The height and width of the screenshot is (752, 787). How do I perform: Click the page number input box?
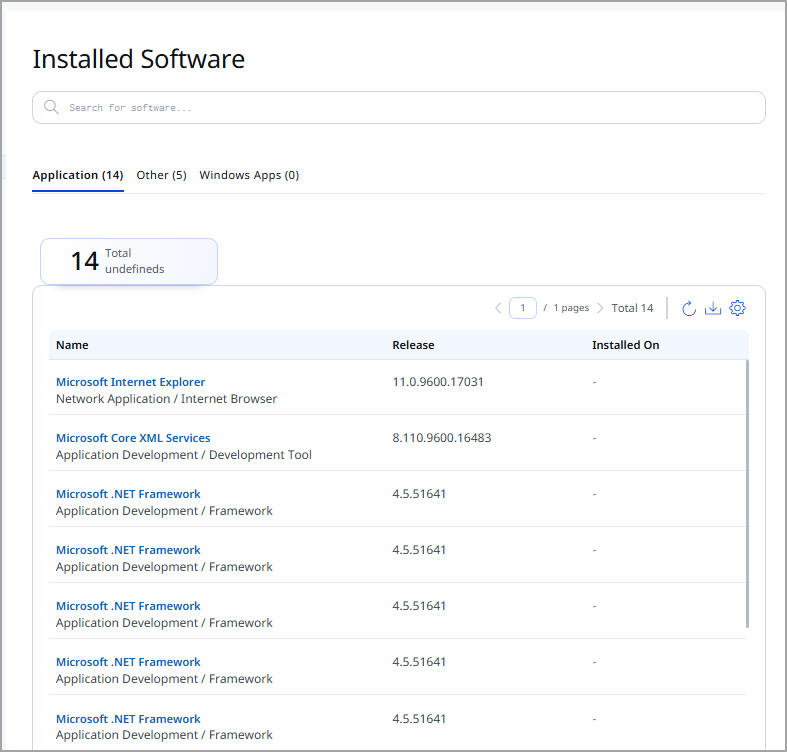point(522,308)
